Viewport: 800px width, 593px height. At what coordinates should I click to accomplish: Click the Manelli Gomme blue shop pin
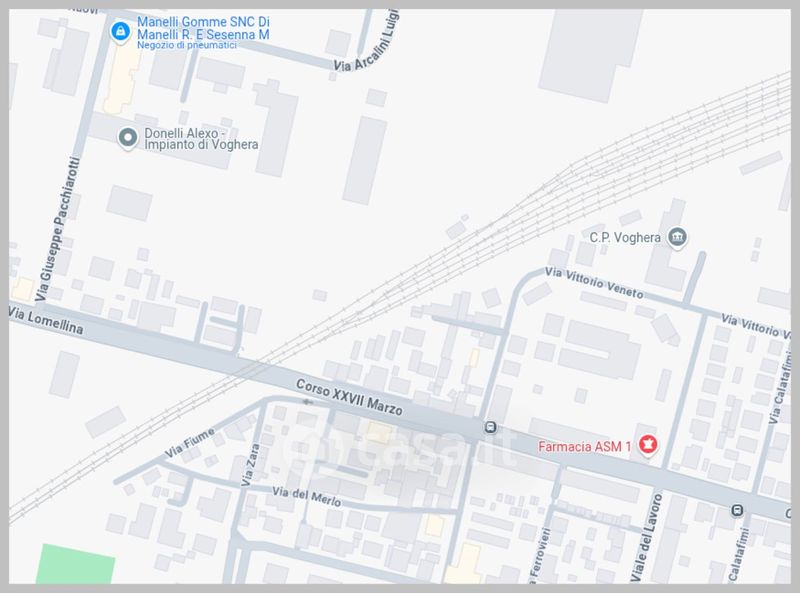tap(120, 32)
